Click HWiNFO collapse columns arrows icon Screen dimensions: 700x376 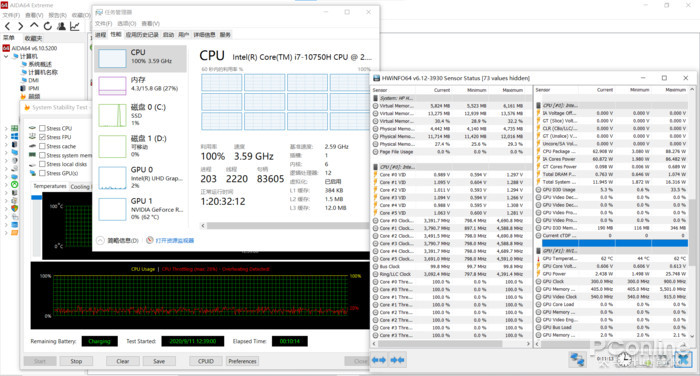point(397,360)
